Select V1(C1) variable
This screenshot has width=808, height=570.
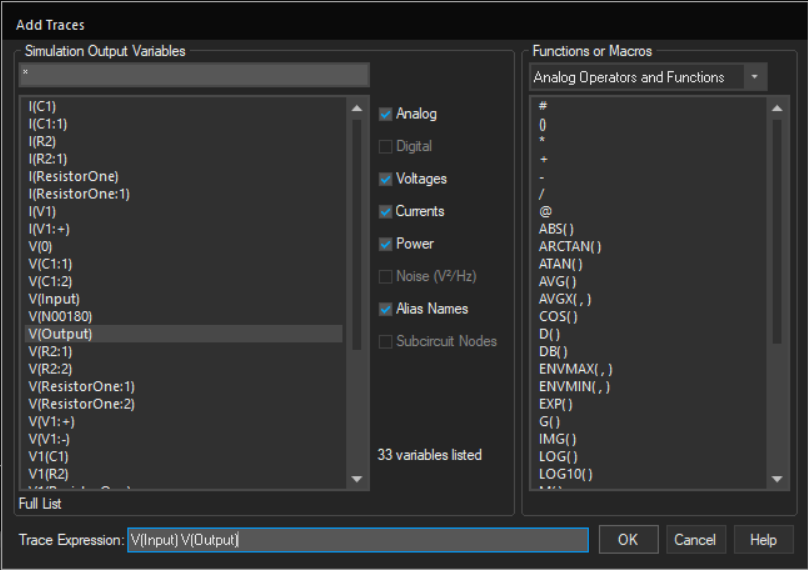coord(48,457)
